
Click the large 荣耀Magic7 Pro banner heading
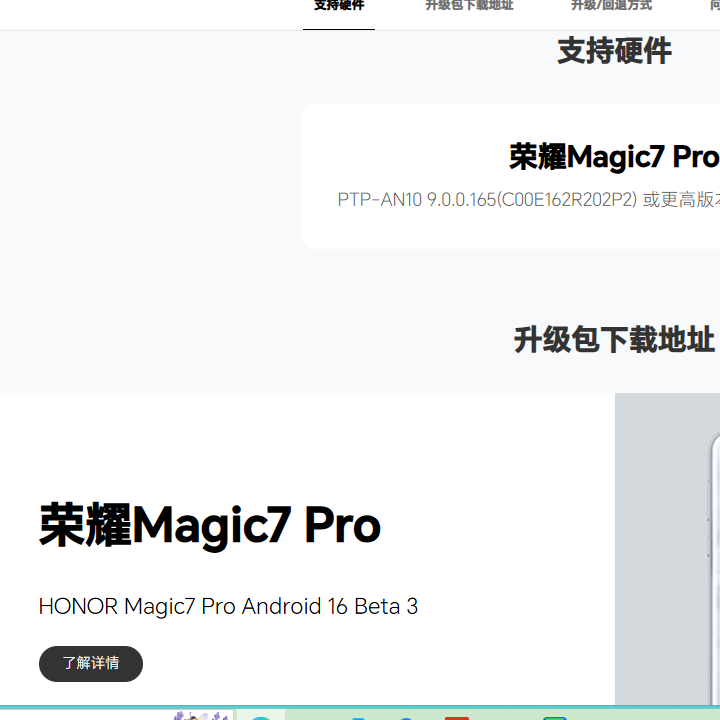click(x=210, y=525)
